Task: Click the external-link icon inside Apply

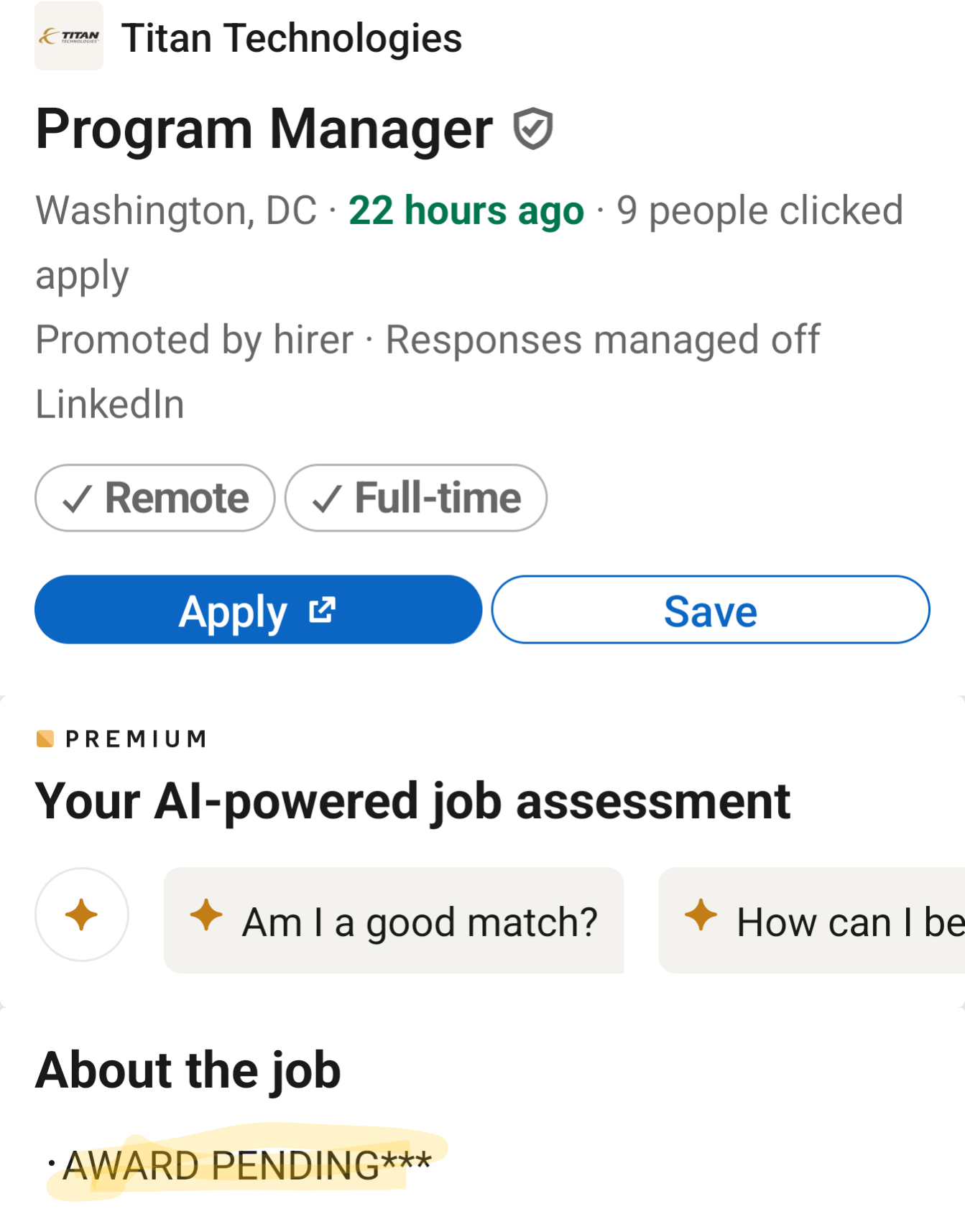Action: (x=322, y=610)
